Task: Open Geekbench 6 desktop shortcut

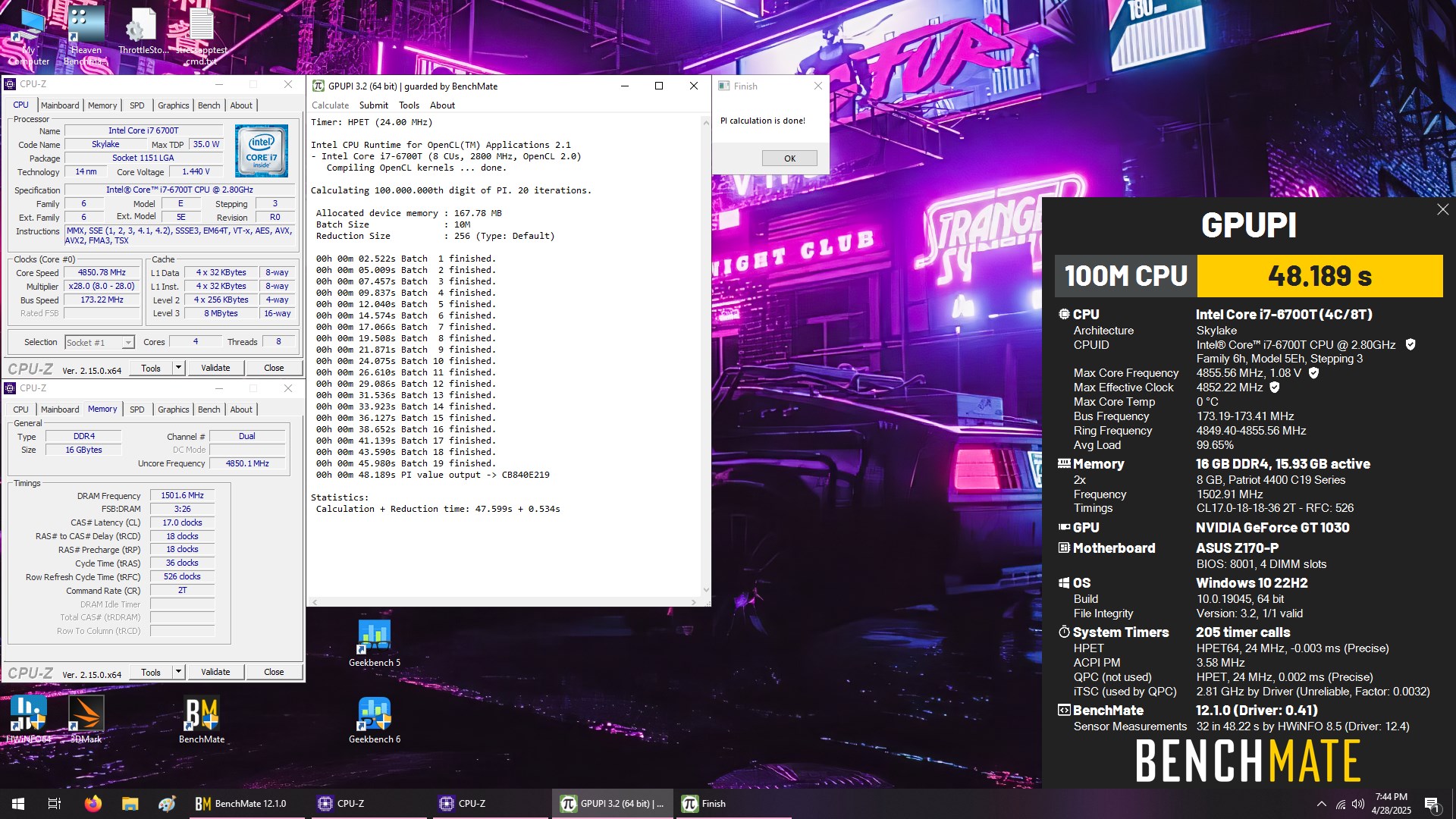Action: [x=375, y=720]
